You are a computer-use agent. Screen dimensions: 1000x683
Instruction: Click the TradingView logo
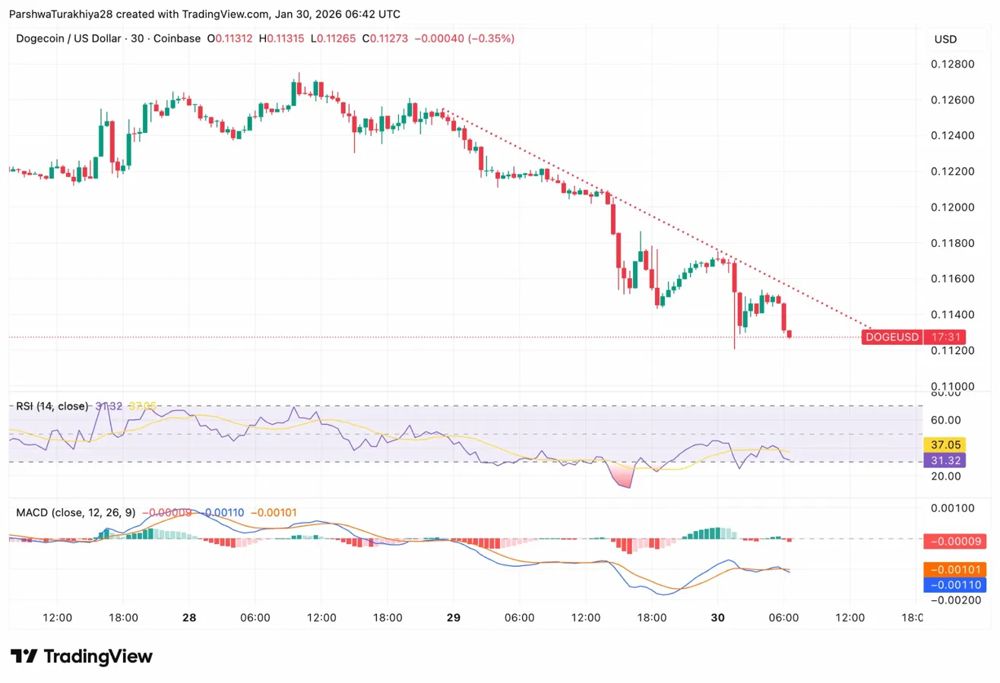point(83,656)
